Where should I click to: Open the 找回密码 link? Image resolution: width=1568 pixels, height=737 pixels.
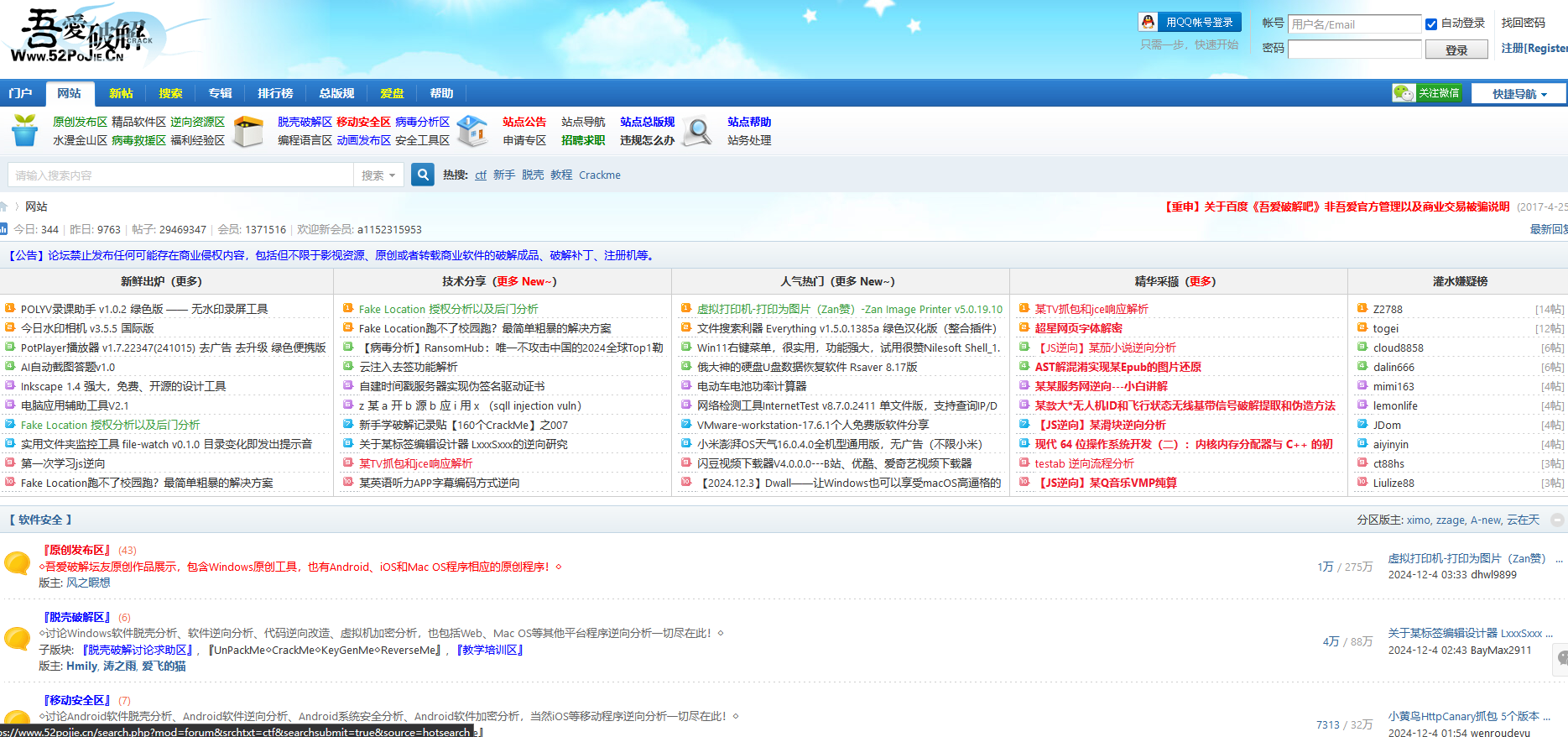(x=1523, y=24)
